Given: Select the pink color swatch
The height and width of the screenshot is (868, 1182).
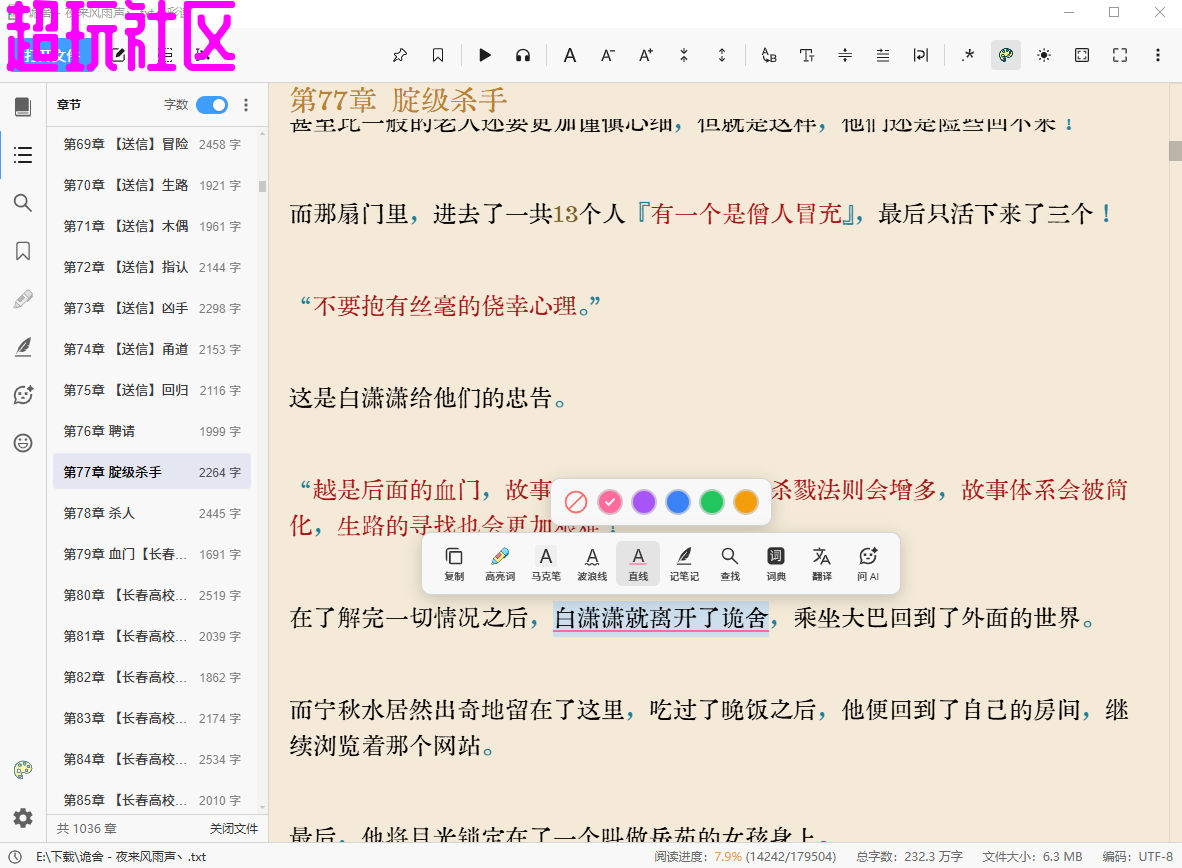Looking at the screenshot, I should (610, 501).
